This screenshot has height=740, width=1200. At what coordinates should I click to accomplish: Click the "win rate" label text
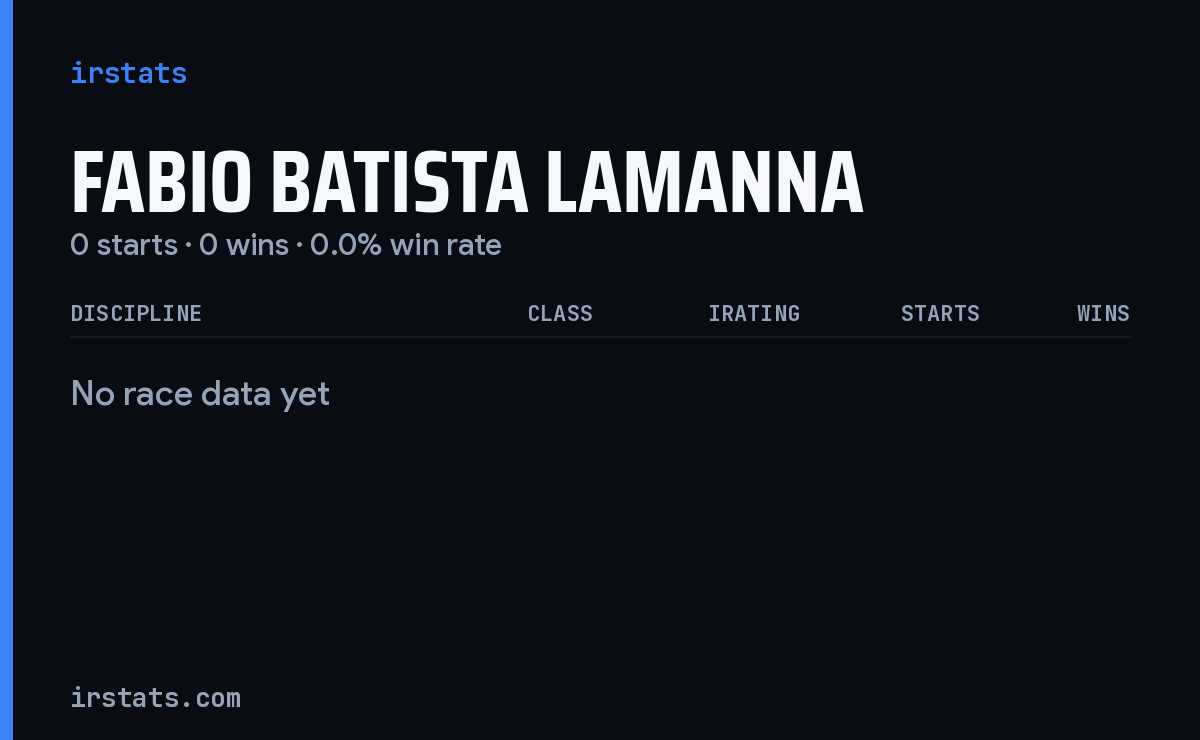tap(446, 245)
